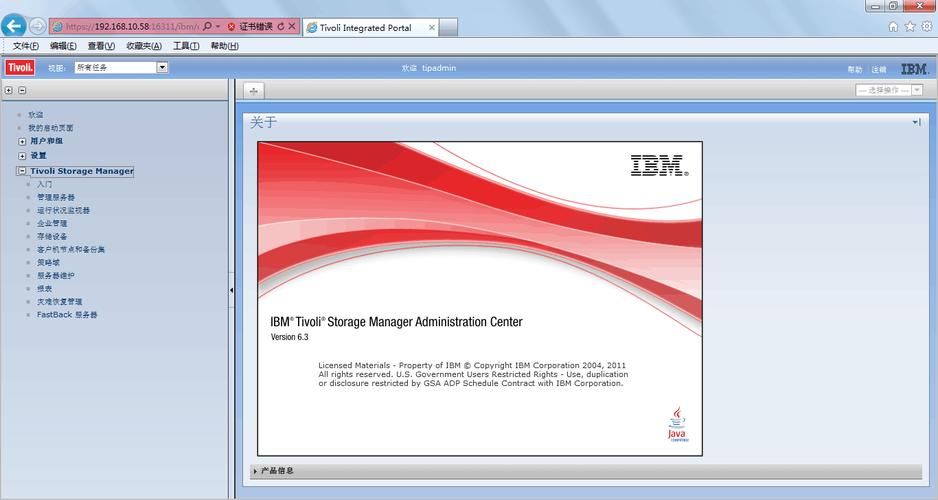Open Favorites with the star icon
Screen dimensions: 938x500
click(910, 26)
